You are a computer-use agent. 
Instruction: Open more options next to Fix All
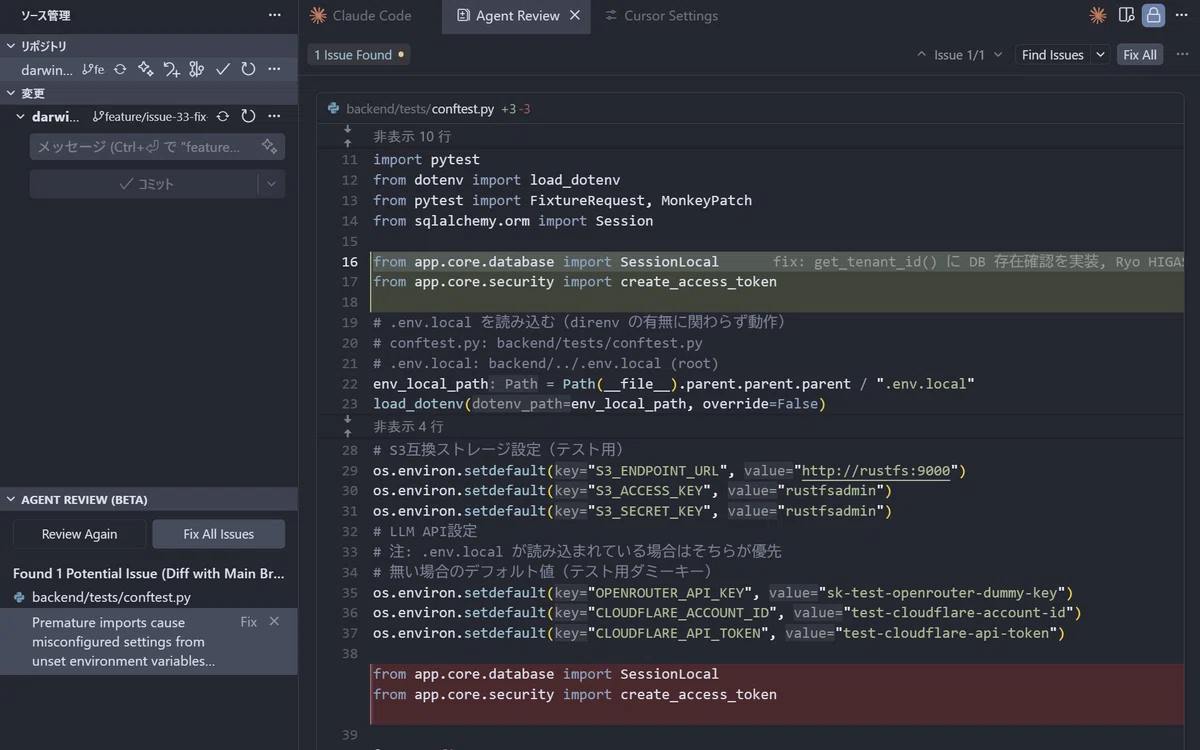tap(1181, 55)
